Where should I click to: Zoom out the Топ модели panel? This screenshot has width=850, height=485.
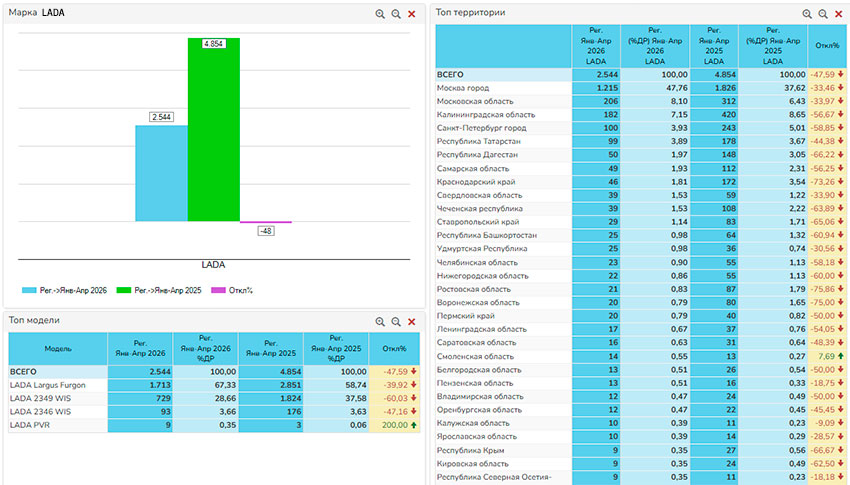(396, 322)
